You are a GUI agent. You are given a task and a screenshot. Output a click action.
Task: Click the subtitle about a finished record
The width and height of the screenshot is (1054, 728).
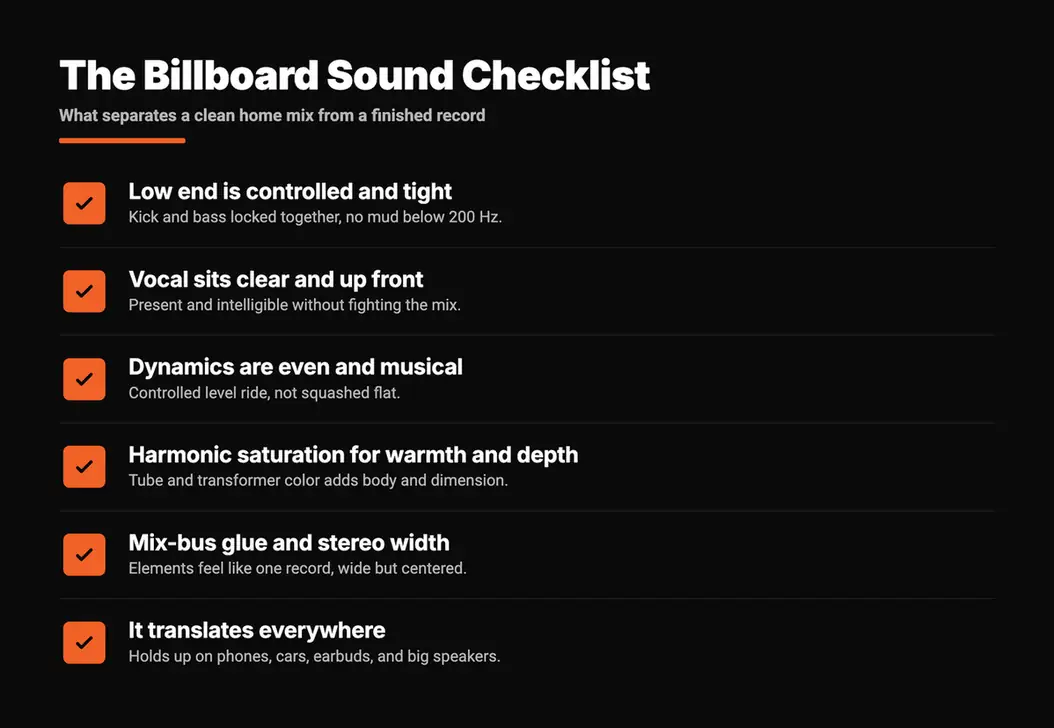point(272,116)
